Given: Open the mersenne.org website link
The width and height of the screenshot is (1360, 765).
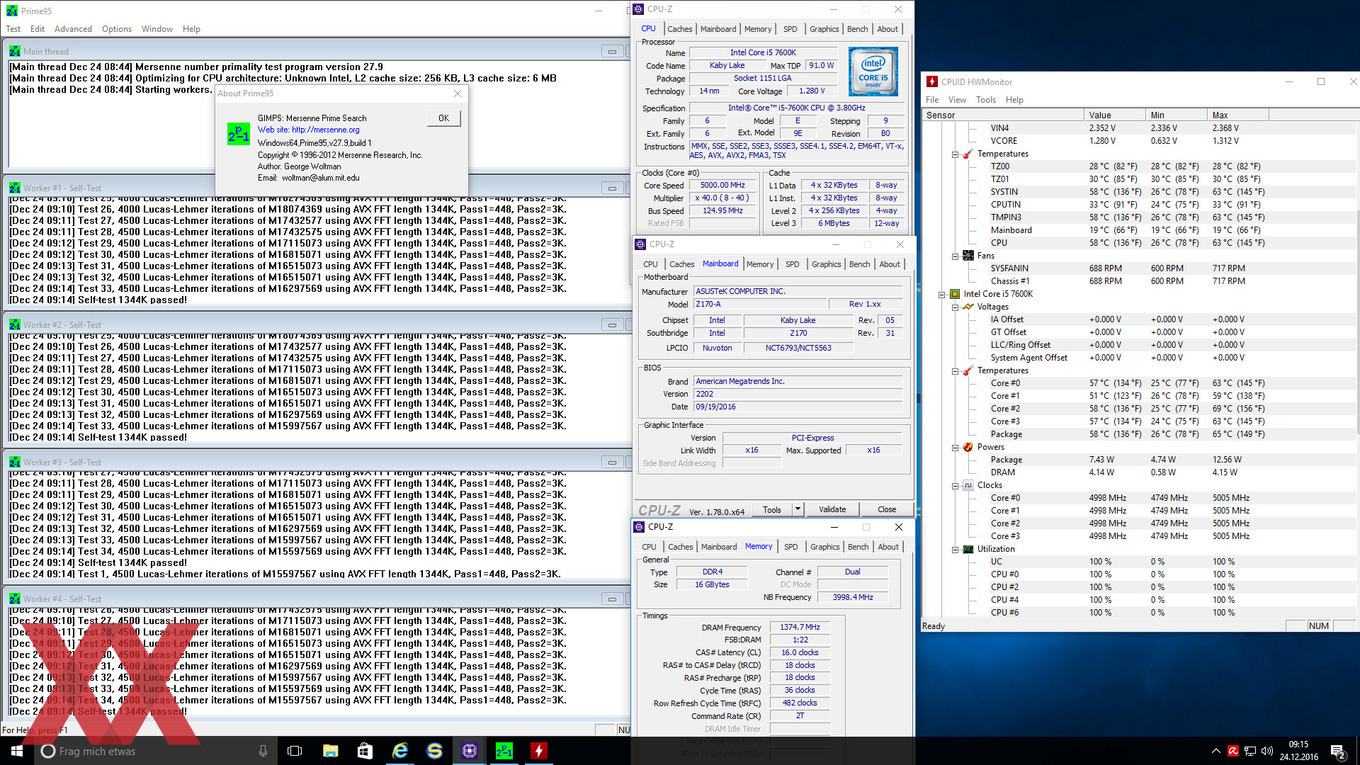Looking at the screenshot, I should tap(308, 130).
